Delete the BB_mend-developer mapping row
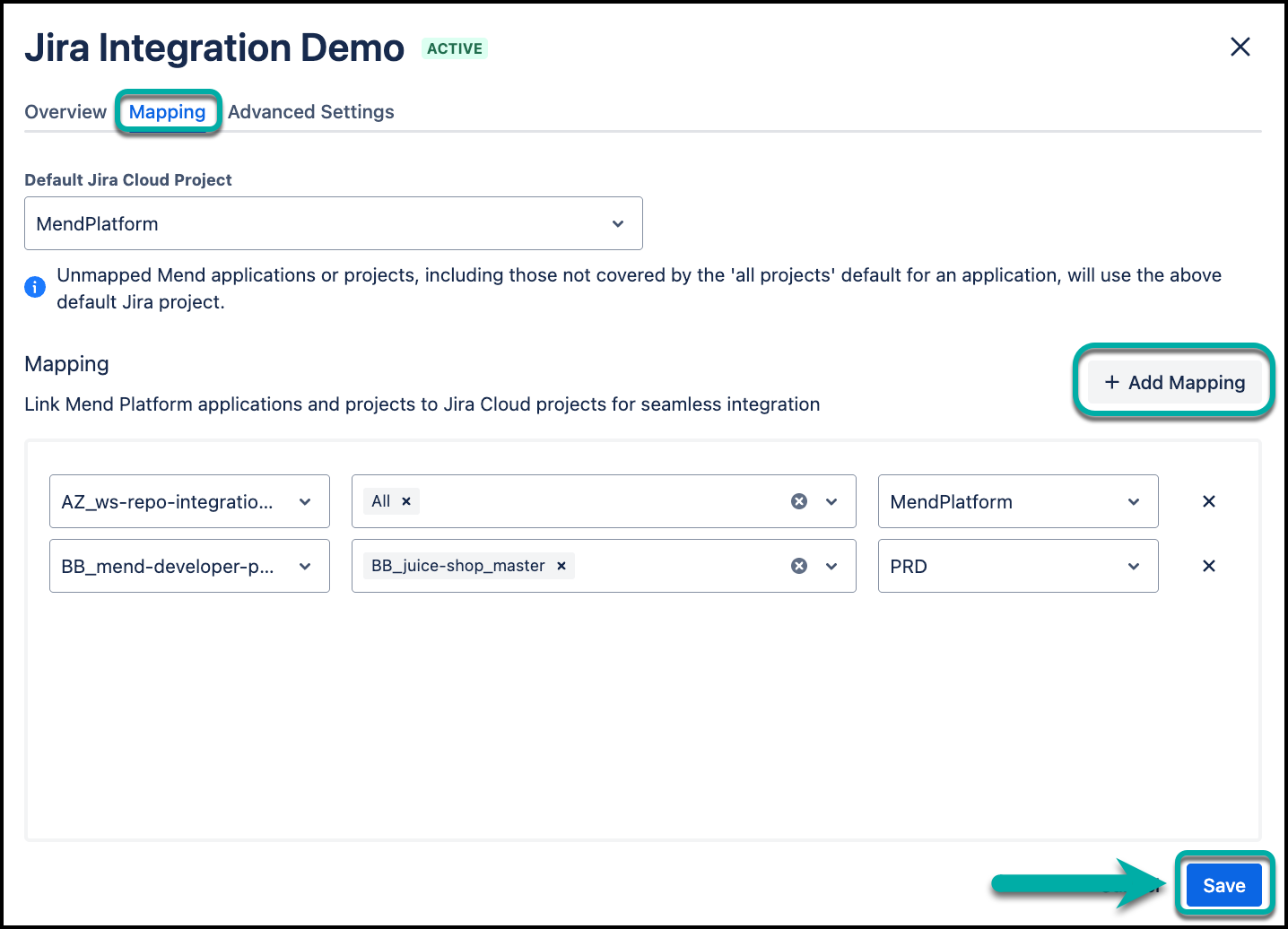 click(1208, 566)
